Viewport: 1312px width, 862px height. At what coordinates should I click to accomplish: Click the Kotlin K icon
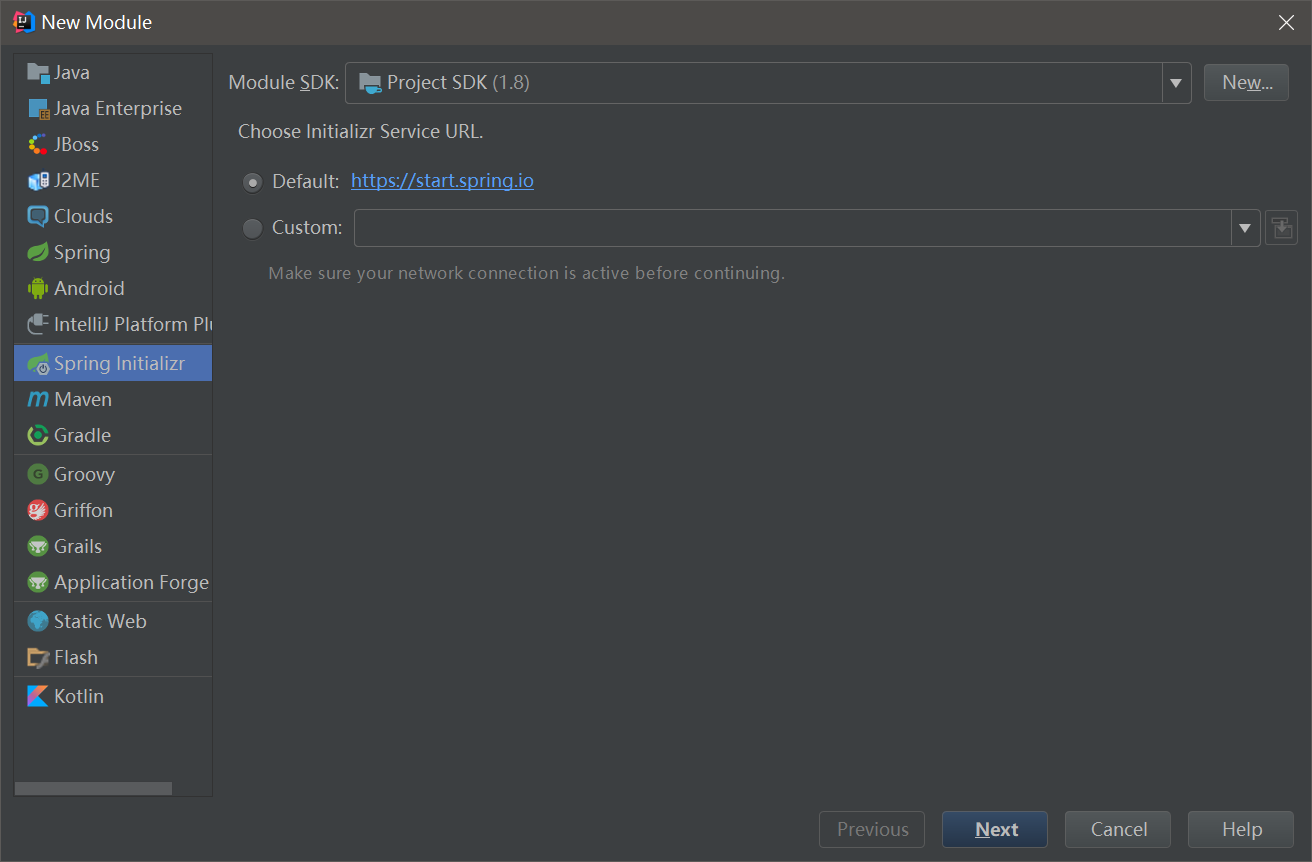click(38, 697)
